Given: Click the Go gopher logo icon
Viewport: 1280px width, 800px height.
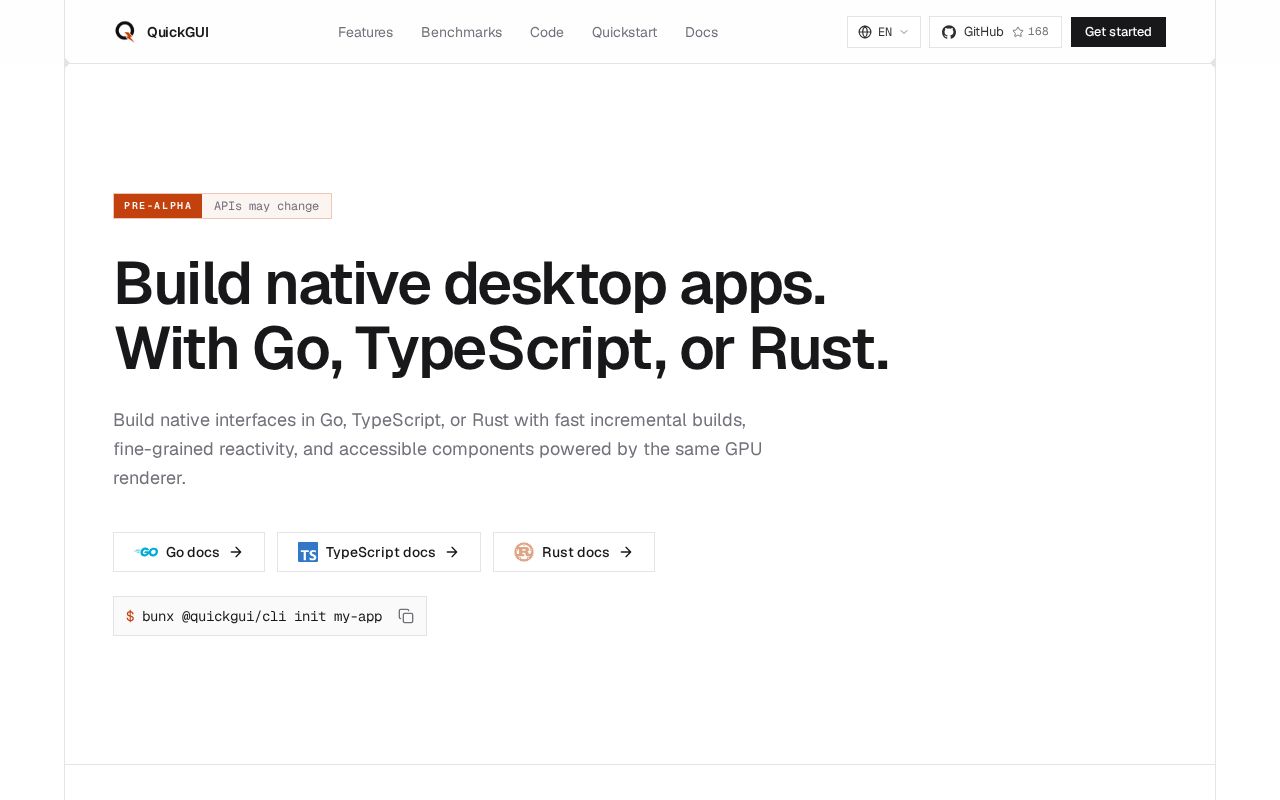Looking at the screenshot, I should pyautogui.click(x=147, y=552).
